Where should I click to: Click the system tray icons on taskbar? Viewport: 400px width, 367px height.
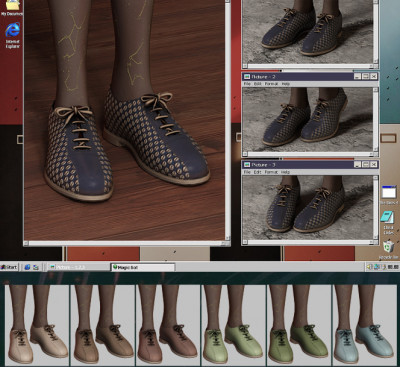coord(382,267)
